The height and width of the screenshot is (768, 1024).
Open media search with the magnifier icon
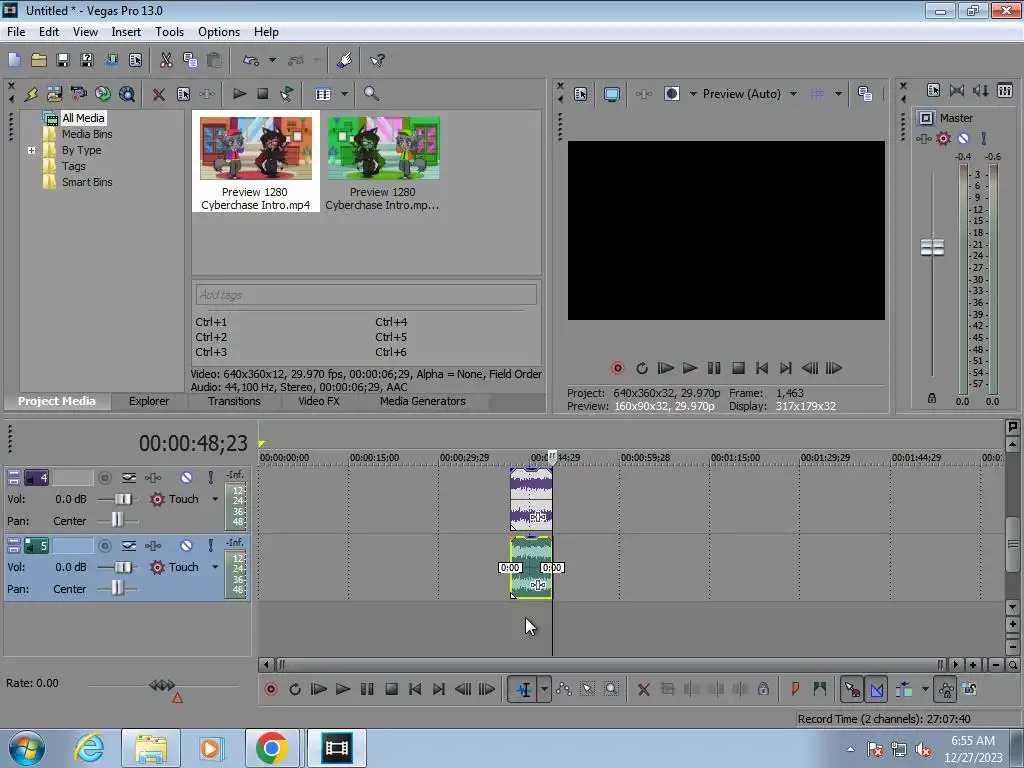point(371,94)
